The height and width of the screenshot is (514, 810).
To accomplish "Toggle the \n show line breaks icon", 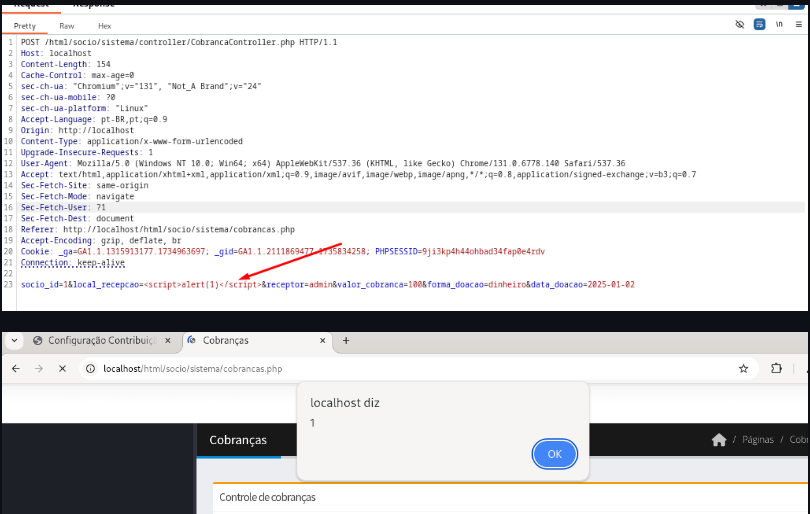I will [779, 24].
